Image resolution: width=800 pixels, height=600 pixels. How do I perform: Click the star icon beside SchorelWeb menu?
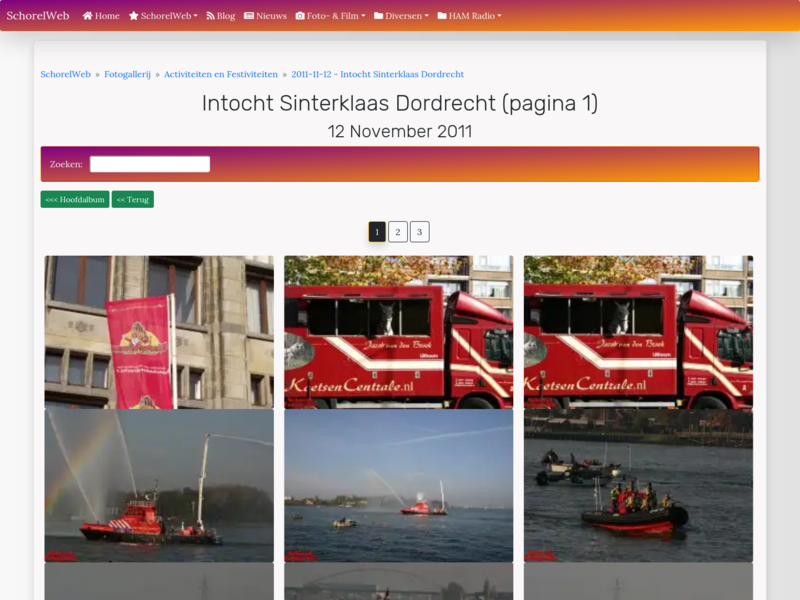click(x=134, y=16)
